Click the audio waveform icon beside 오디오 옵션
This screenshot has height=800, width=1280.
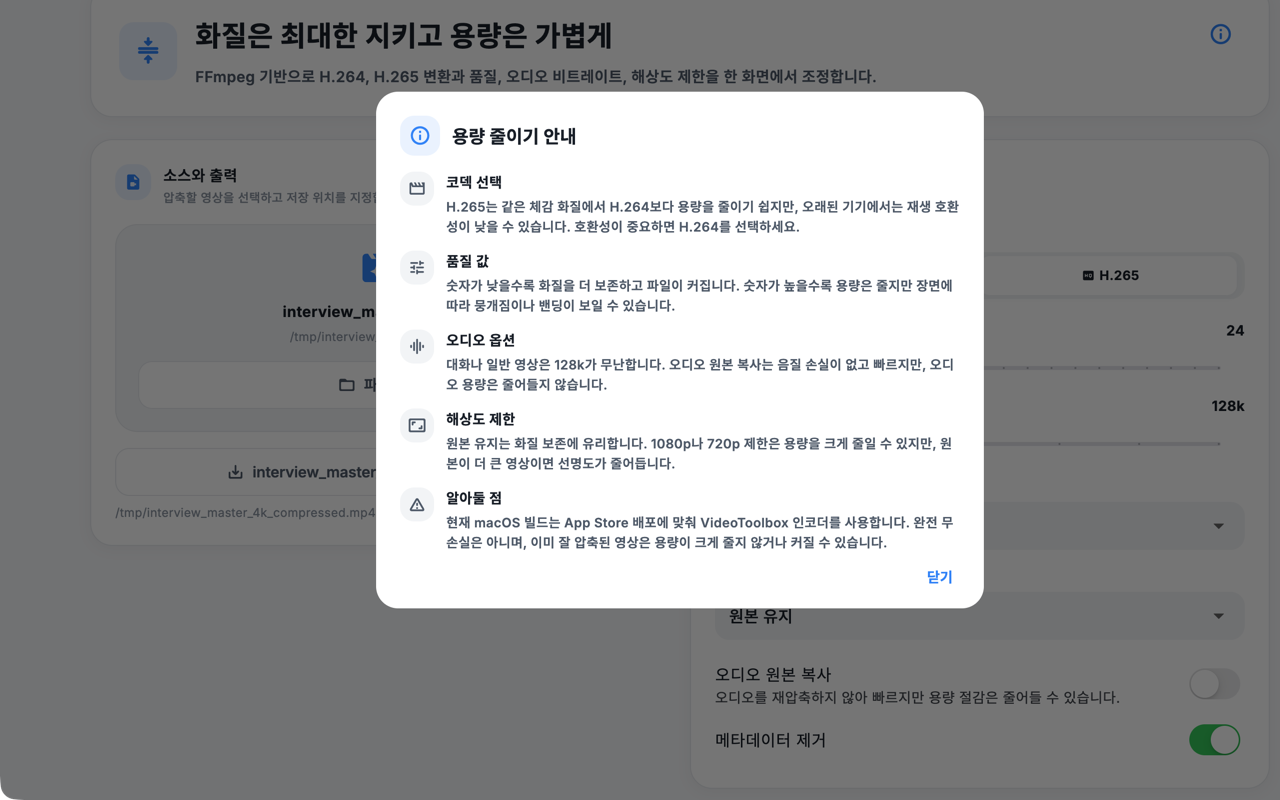[417, 346]
